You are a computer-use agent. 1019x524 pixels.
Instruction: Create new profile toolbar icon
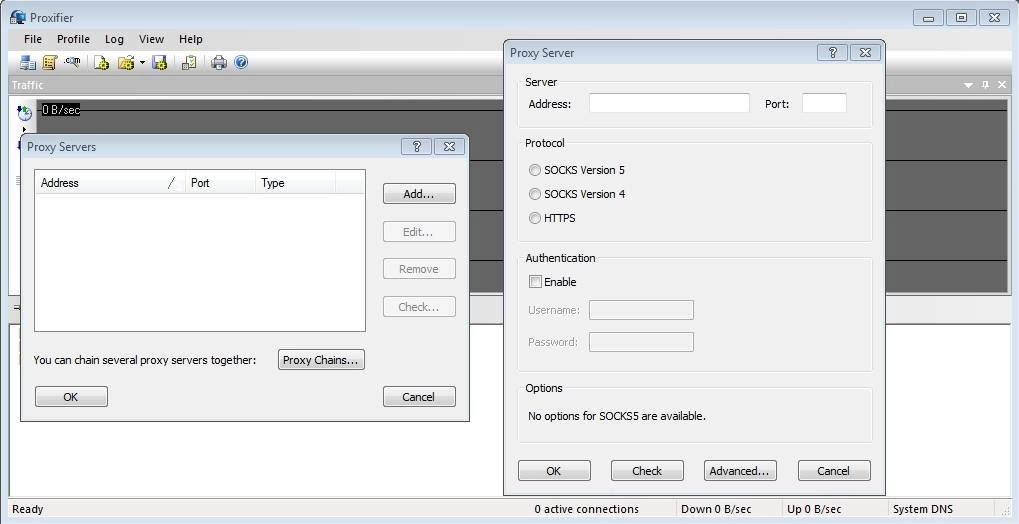[x=101, y=62]
